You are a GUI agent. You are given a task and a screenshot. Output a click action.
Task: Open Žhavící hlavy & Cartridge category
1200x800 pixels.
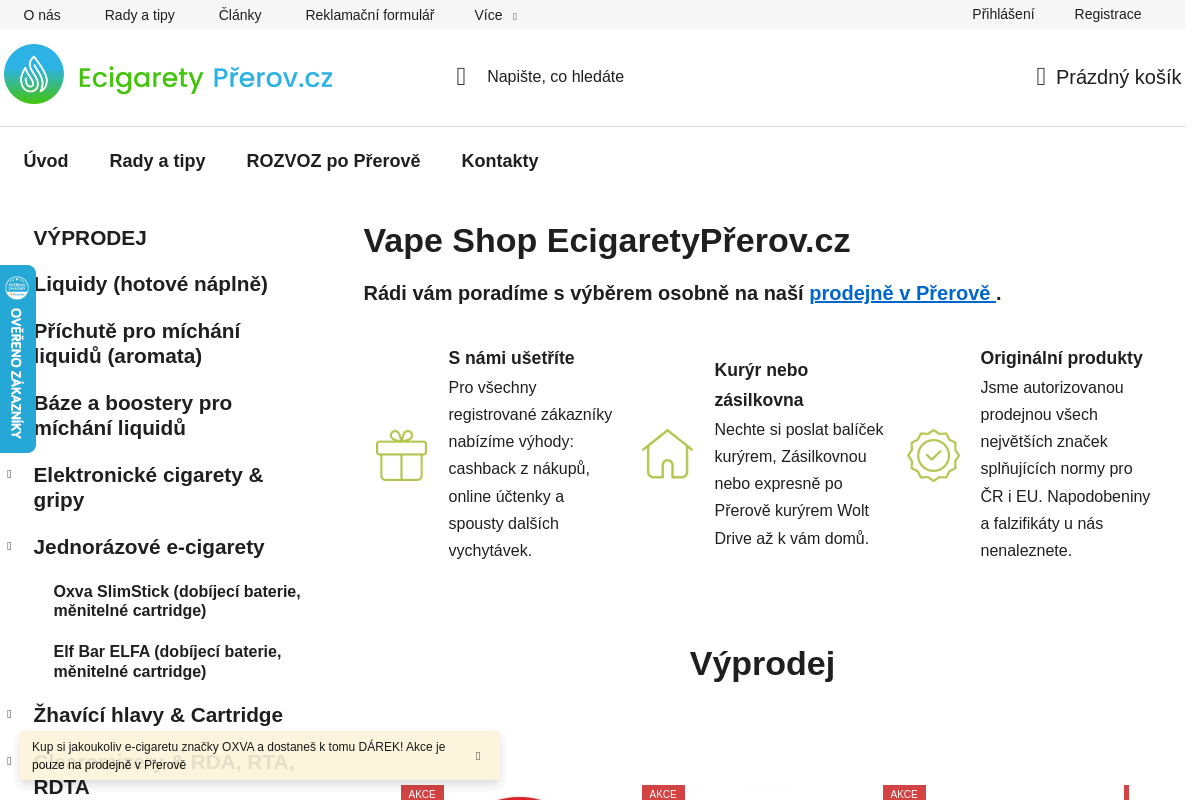(158, 715)
